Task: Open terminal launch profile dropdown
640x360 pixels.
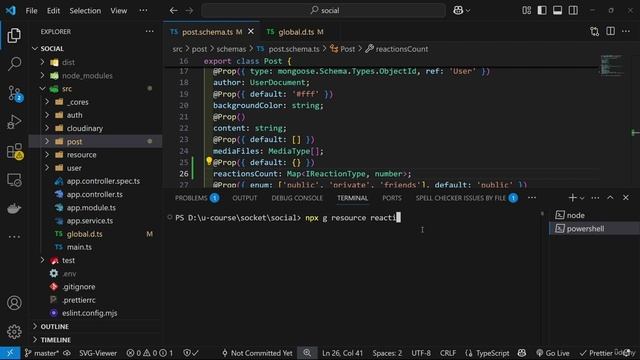Action: (582, 198)
